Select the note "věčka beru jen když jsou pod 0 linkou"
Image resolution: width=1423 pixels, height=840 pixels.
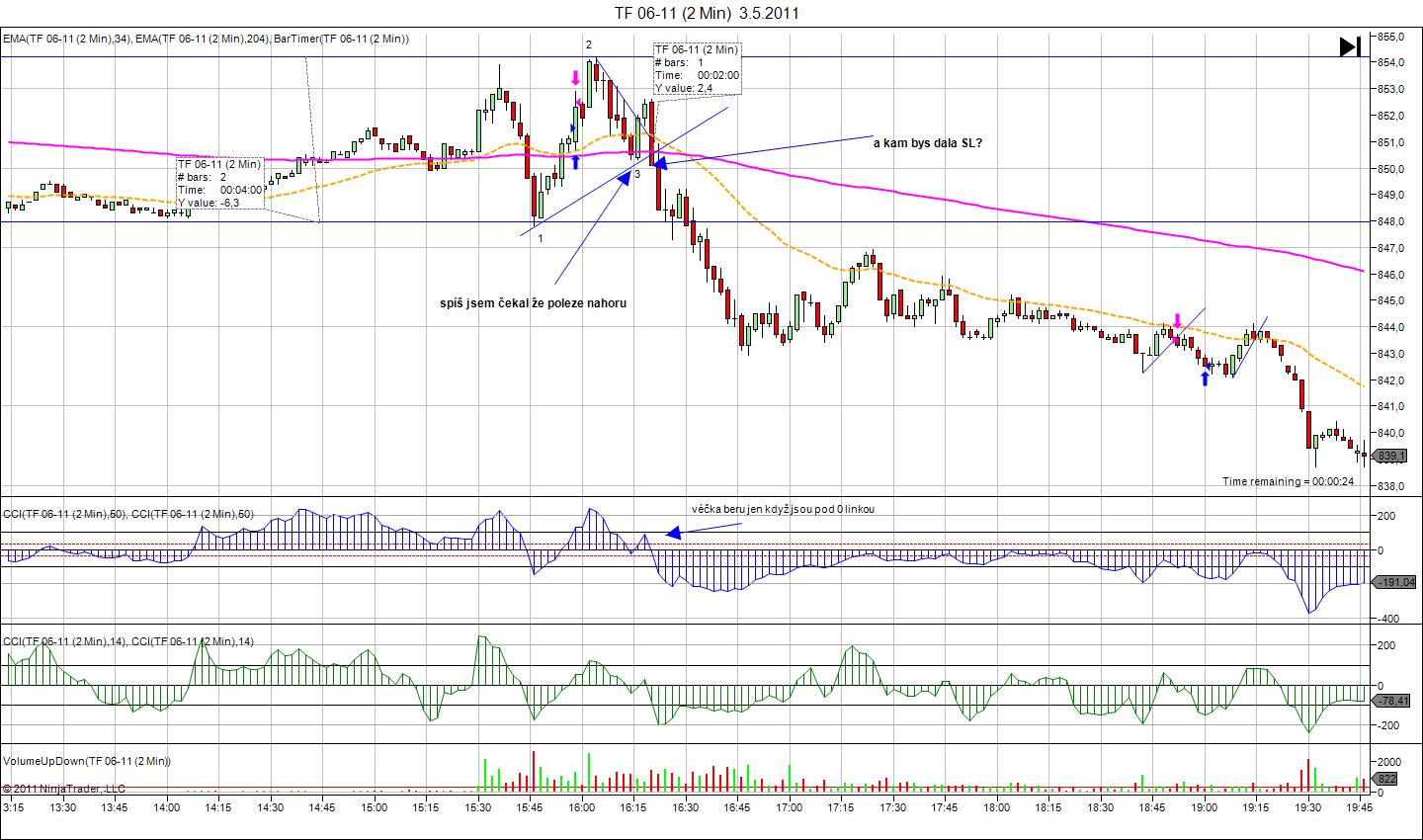(x=783, y=509)
